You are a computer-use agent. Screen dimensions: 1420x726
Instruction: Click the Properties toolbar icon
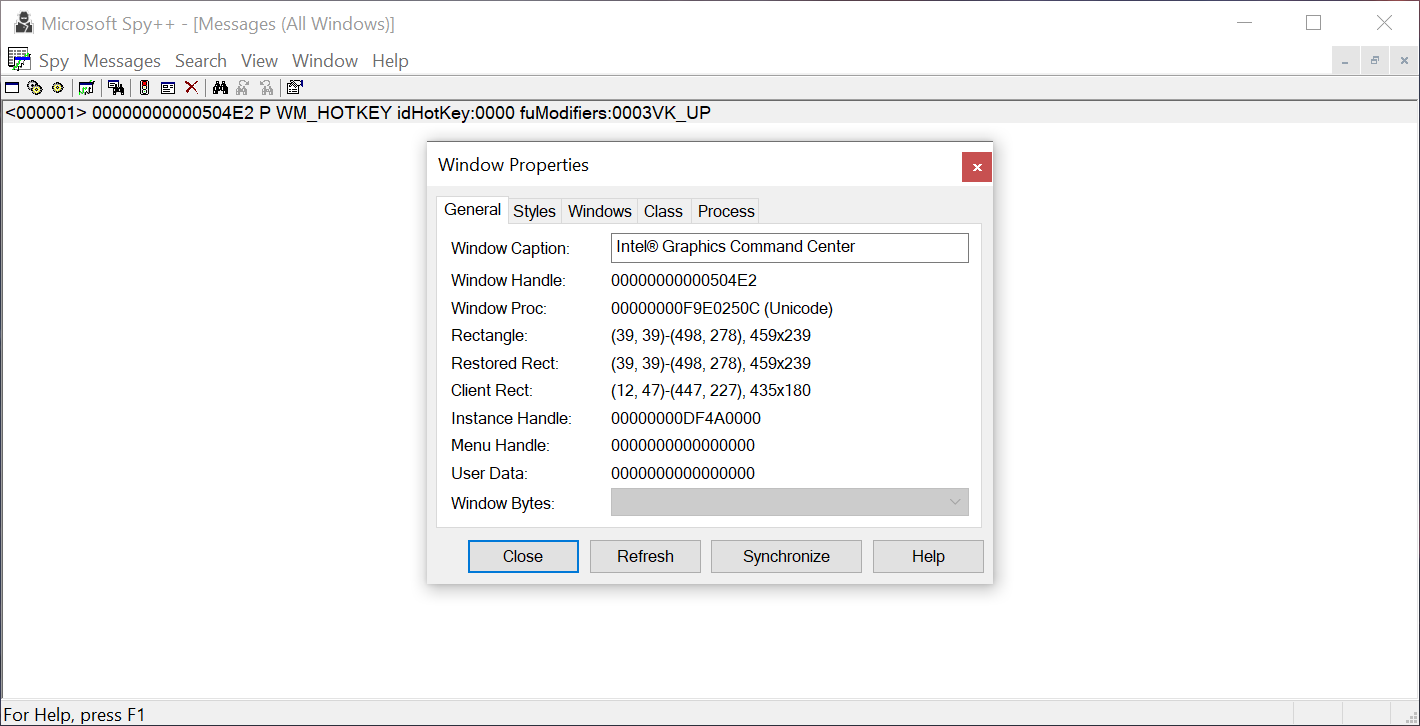[295, 88]
